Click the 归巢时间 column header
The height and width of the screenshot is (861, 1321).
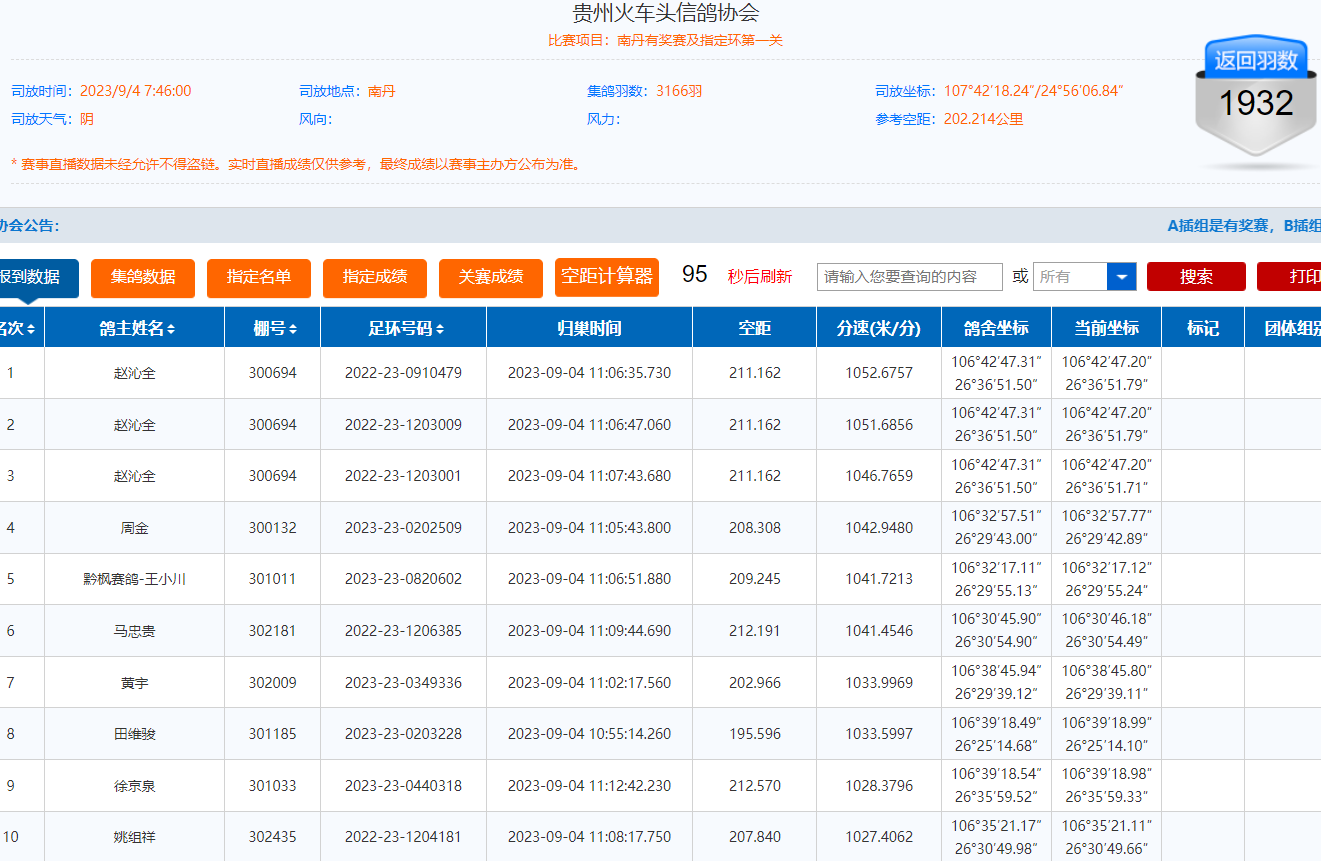click(589, 329)
